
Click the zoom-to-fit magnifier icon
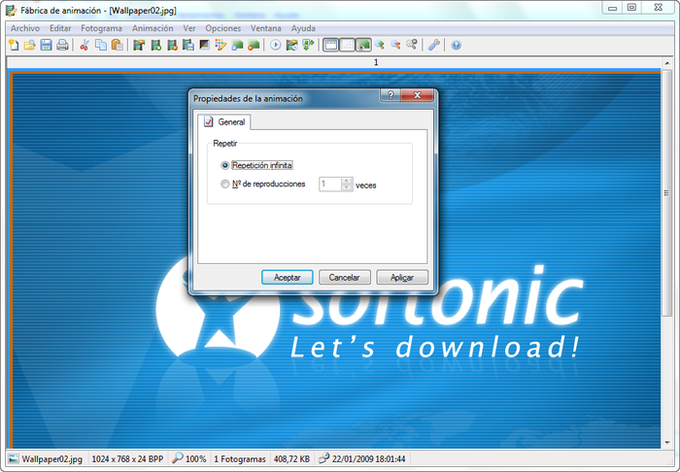pyautogui.click(x=412, y=45)
